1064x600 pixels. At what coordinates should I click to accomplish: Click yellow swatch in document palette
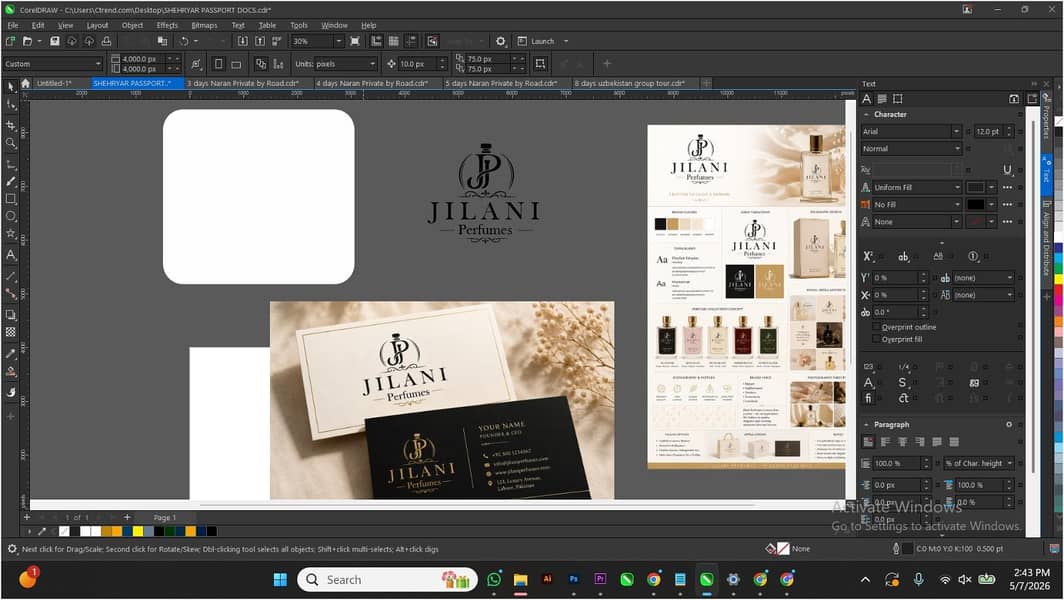pyautogui.click(x=138, y=531)
